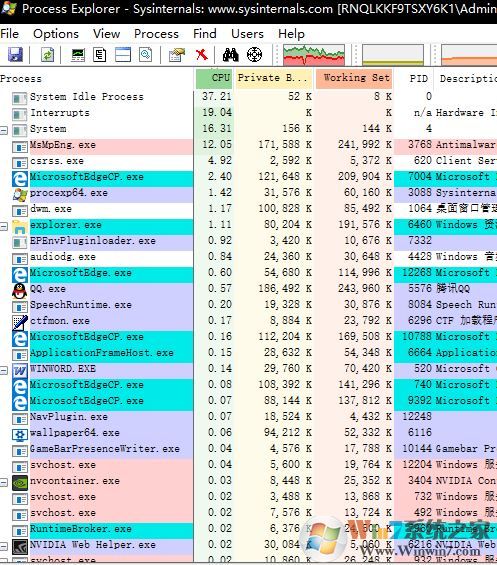Click the crosshair Find Window's Process icon
The height and width of the screenshot is (565, 497).
click(254, 55)
